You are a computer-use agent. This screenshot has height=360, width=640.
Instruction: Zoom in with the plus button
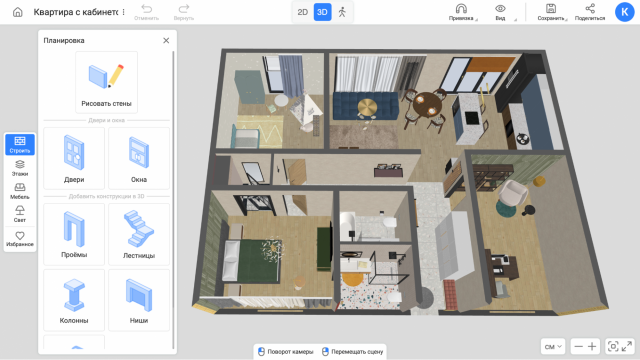[592, 347]
